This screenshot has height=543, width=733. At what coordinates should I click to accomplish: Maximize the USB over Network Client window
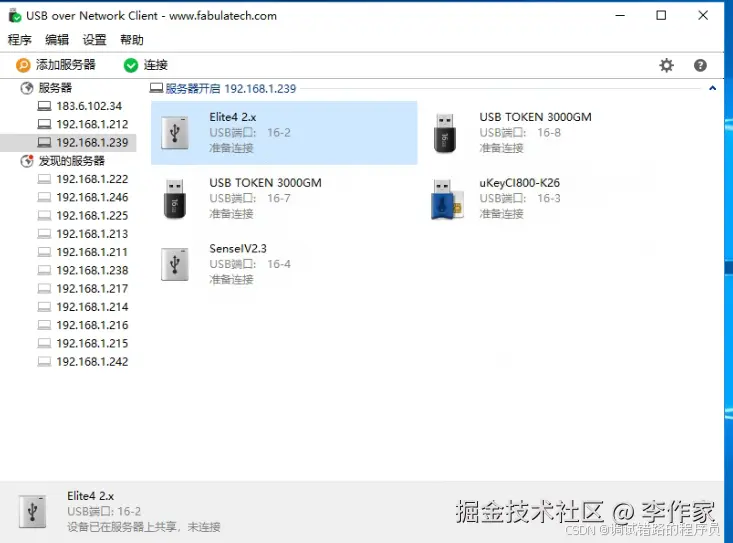click(x=661, y=15)
